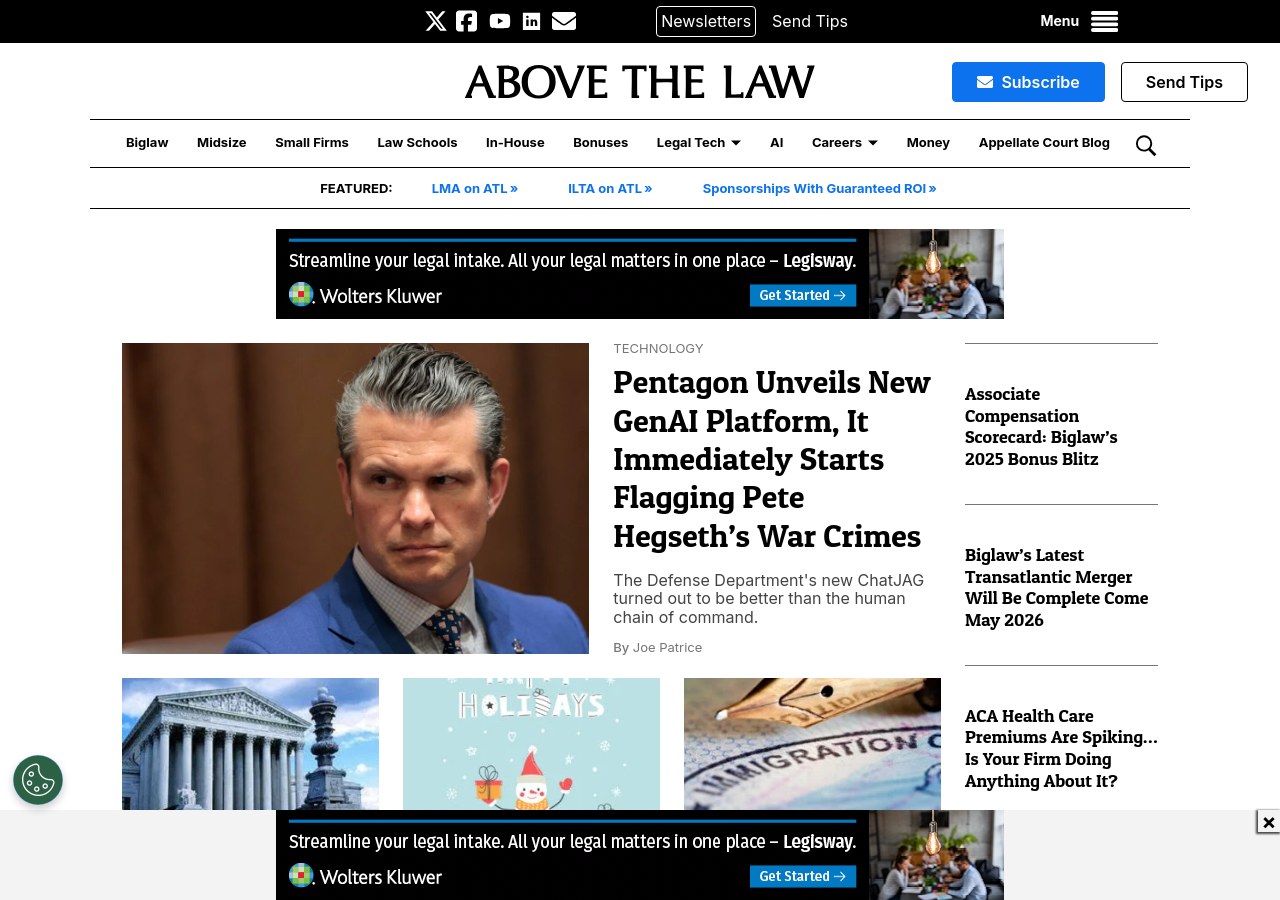Open the hamburger Menu icon
The image size is (1280, 900).
1104,21
